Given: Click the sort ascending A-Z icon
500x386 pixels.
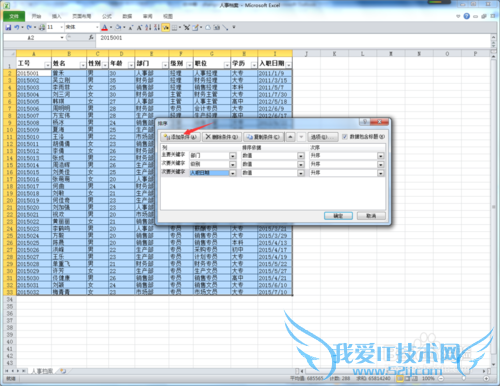Looking at the screenshot, I should pyautogui.click(x=148, y=27).
